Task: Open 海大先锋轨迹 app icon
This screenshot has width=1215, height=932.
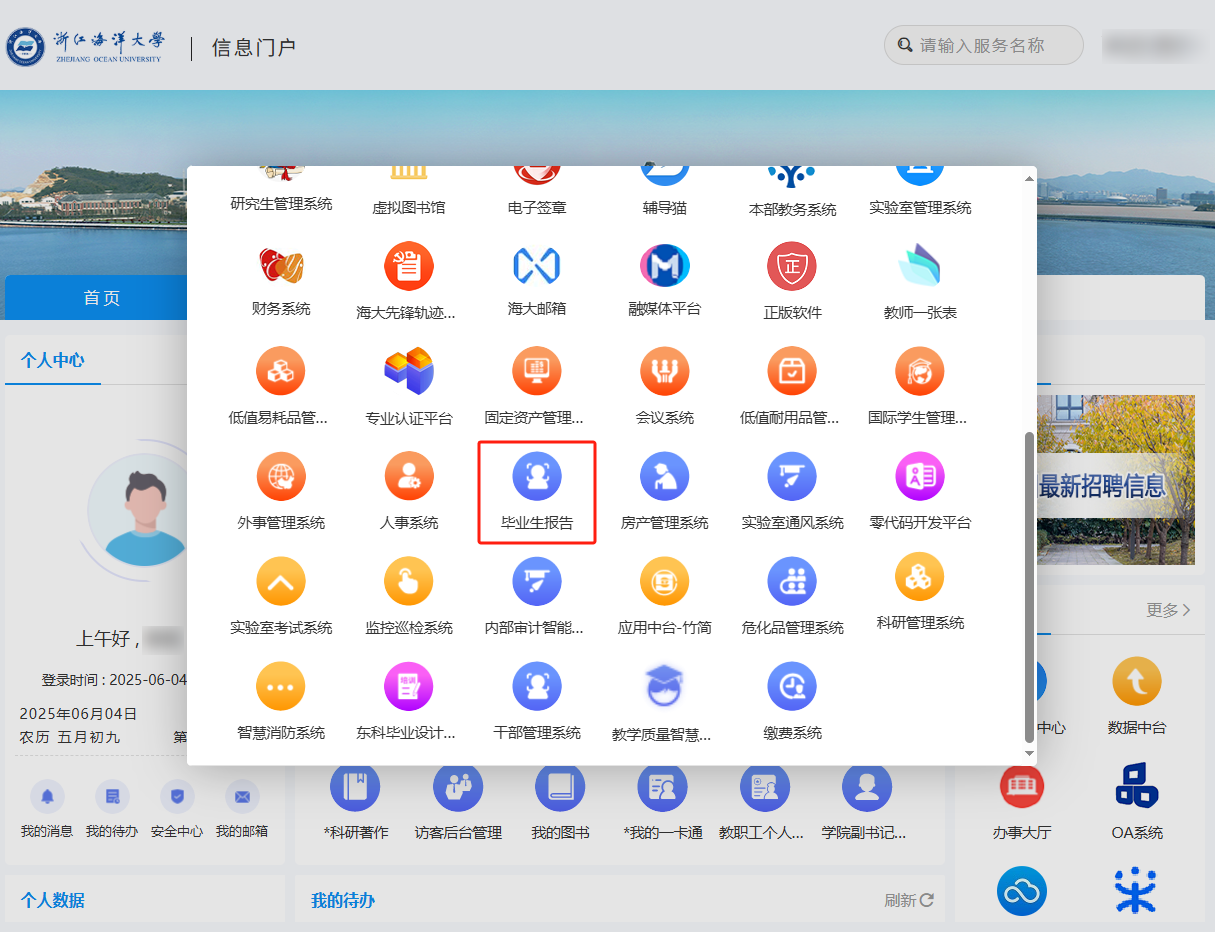Action: (409, 267)
